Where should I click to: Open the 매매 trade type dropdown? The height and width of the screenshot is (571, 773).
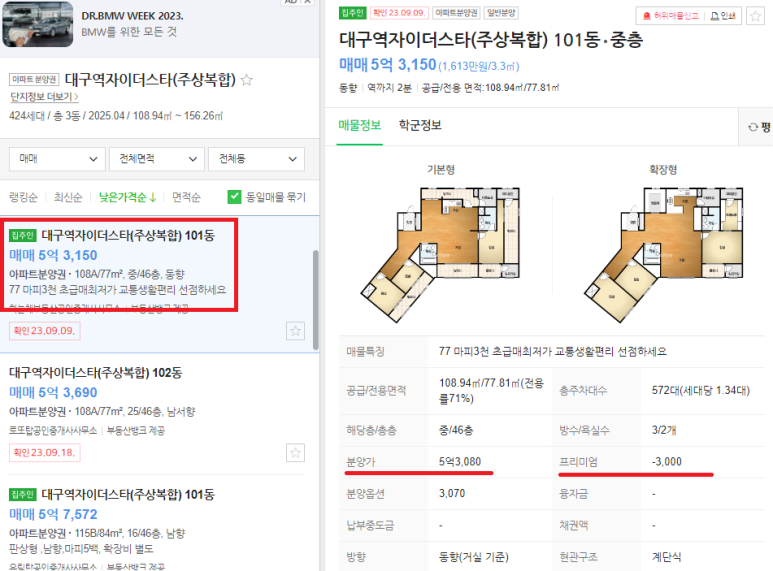[57, 159]
